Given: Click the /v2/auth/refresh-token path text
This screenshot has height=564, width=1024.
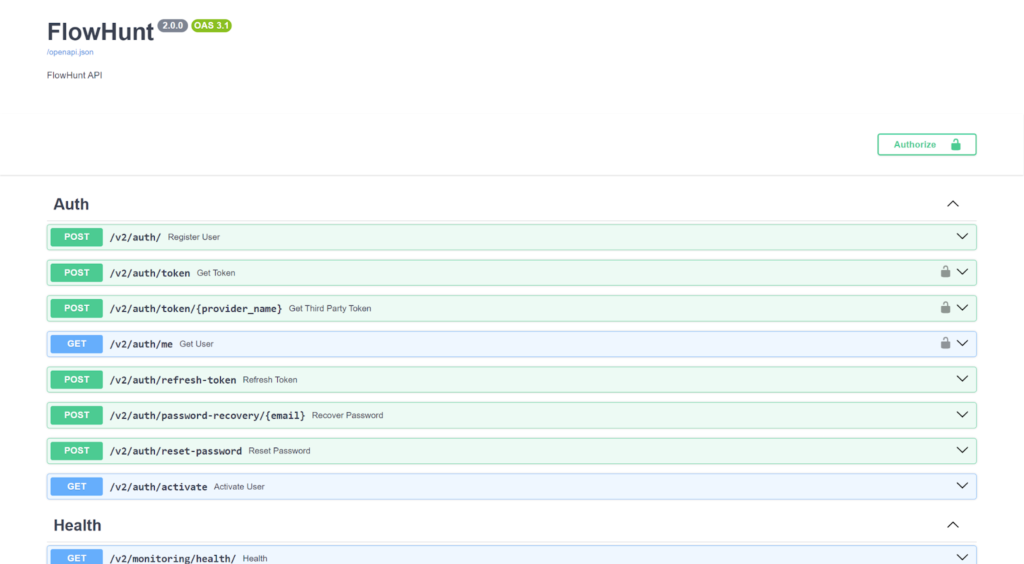Looking at the screenshot, I should [x=172, y=379].
